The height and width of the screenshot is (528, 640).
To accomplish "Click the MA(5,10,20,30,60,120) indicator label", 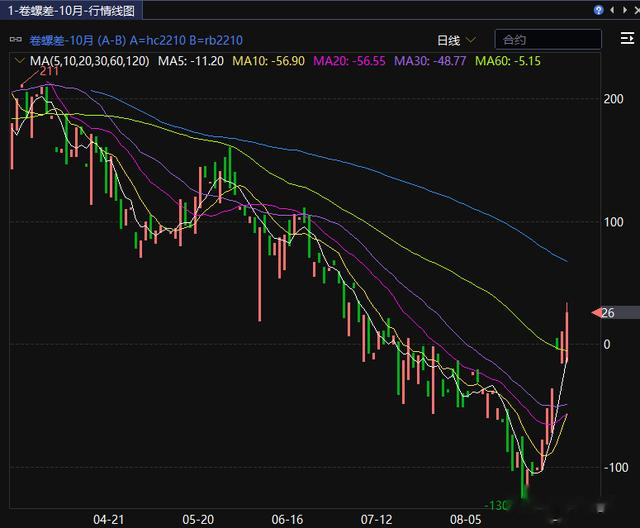I will click(x=89, y=61).
